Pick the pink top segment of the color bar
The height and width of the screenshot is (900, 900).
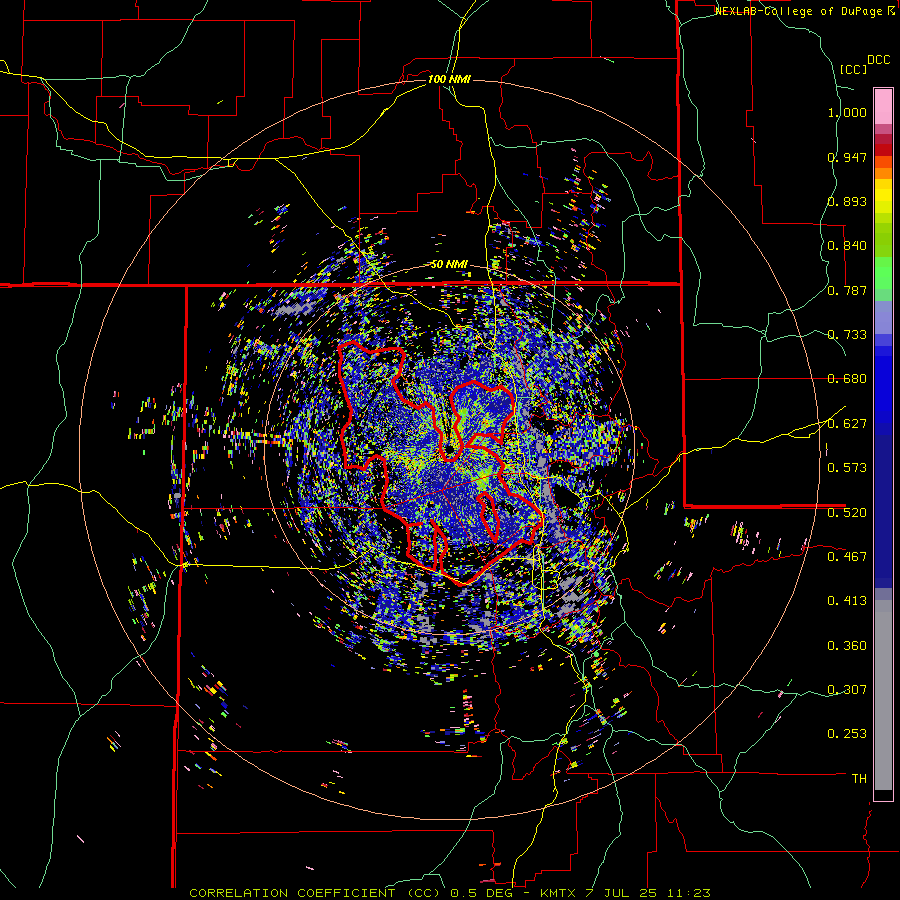click(883, 106)
